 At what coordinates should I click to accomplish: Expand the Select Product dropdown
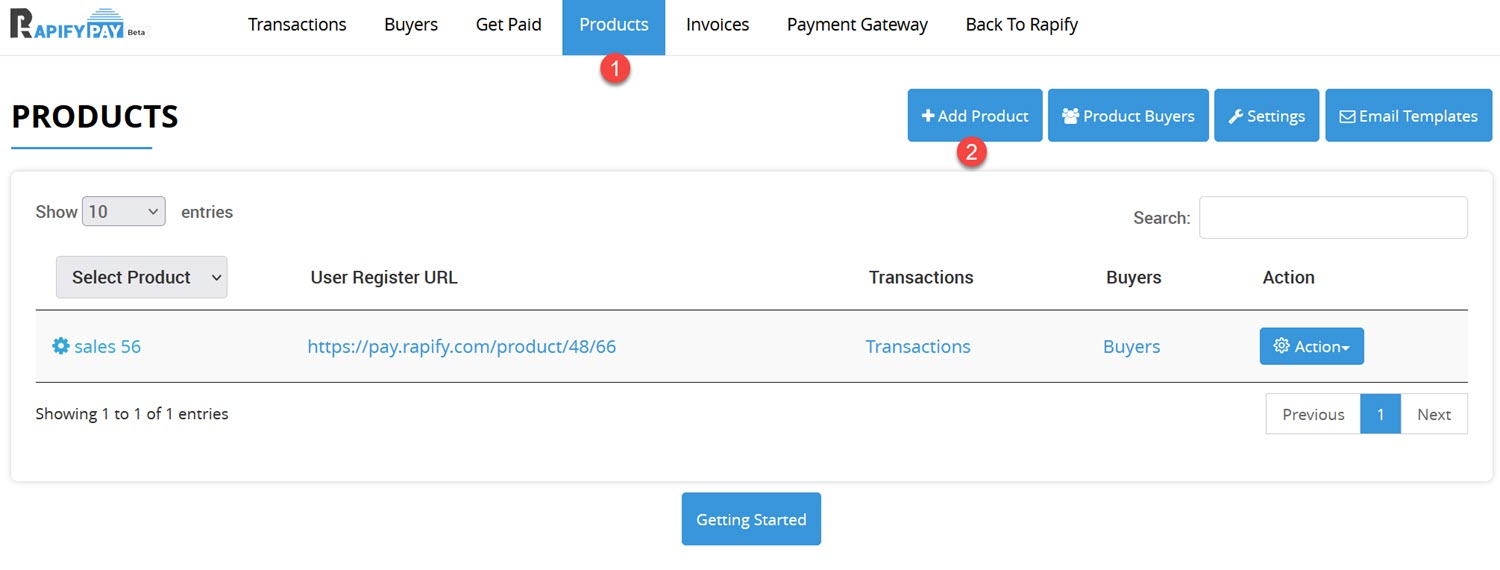point(141,277)
